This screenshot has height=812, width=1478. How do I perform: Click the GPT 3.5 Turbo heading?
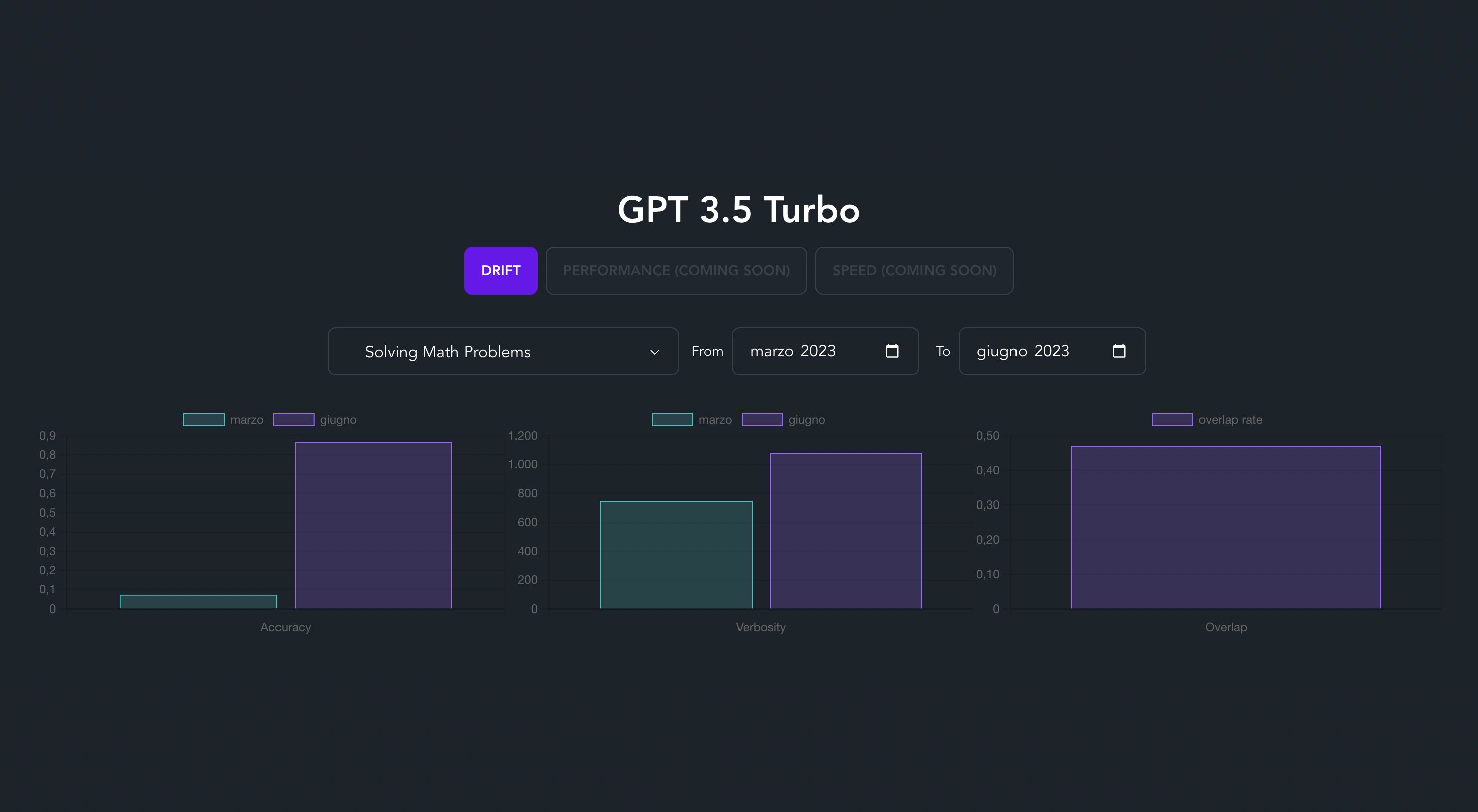click(738, 210)
